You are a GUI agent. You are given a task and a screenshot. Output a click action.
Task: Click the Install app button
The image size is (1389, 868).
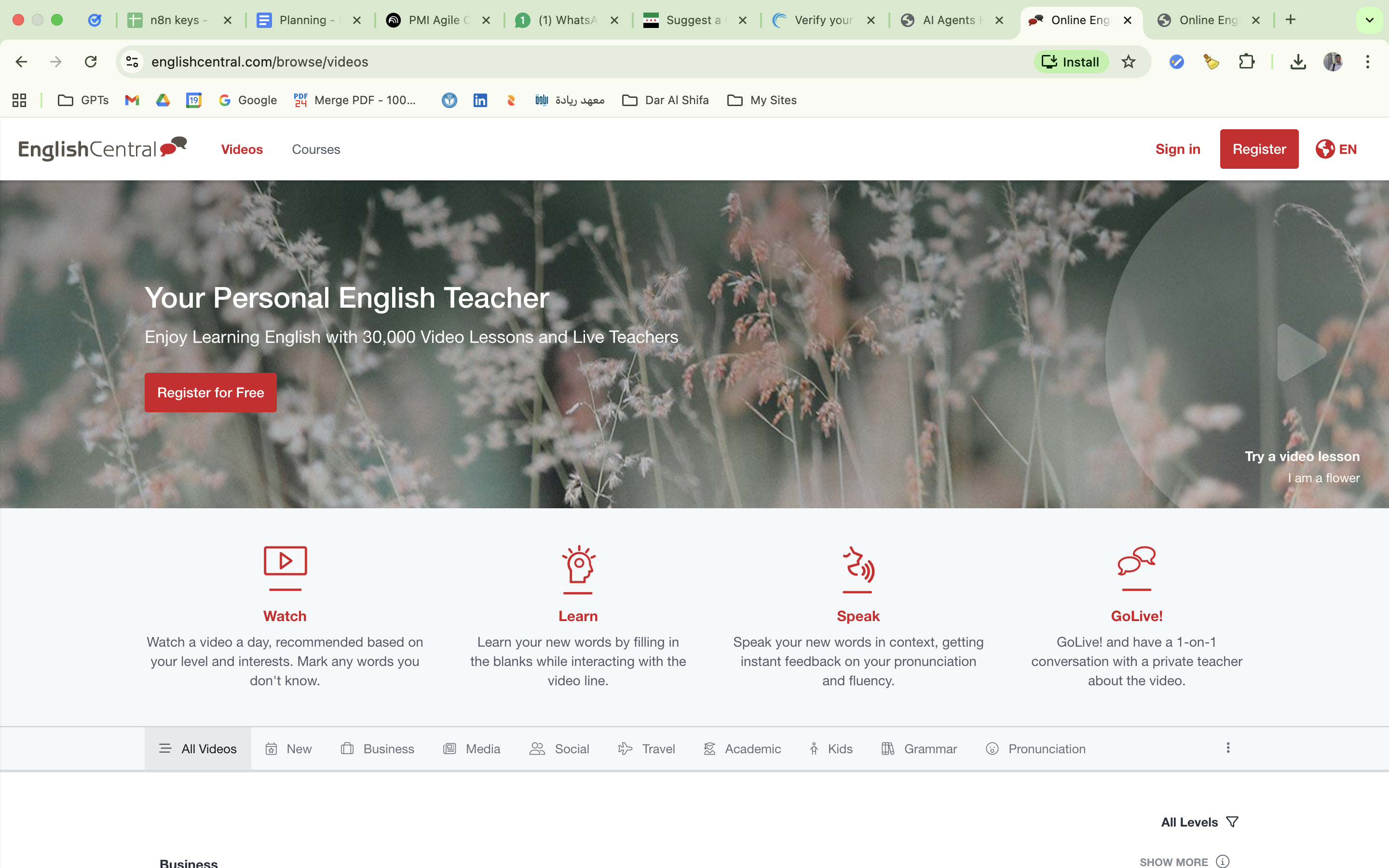(1071, 61)
